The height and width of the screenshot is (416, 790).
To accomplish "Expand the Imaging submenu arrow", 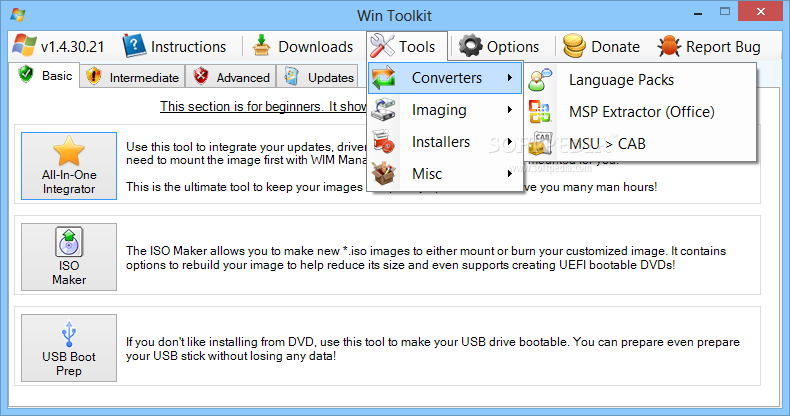I will click(x=510, y=109).
